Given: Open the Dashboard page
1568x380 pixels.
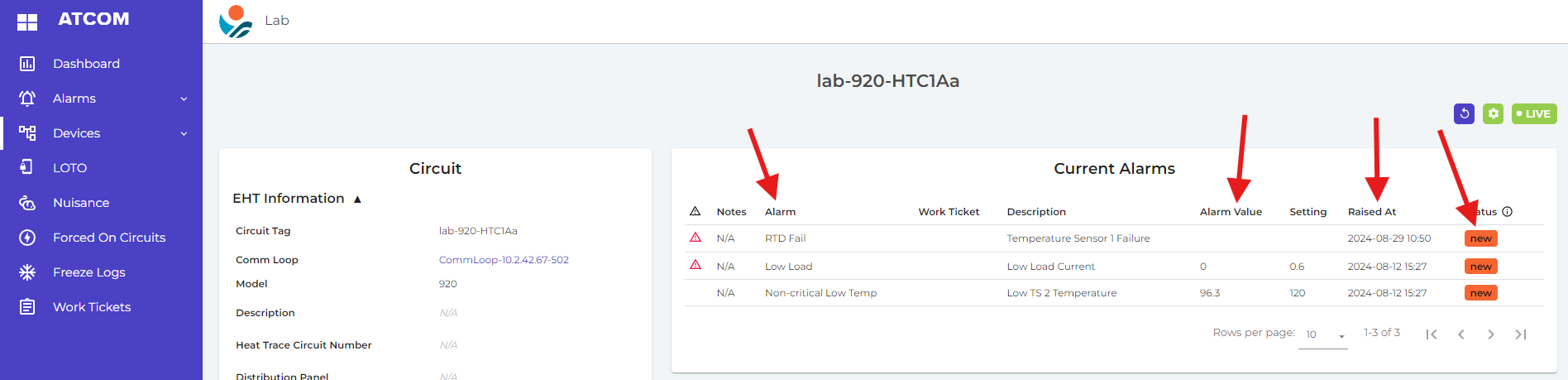Looking at the screenshot, I should [x=86, y=64].
